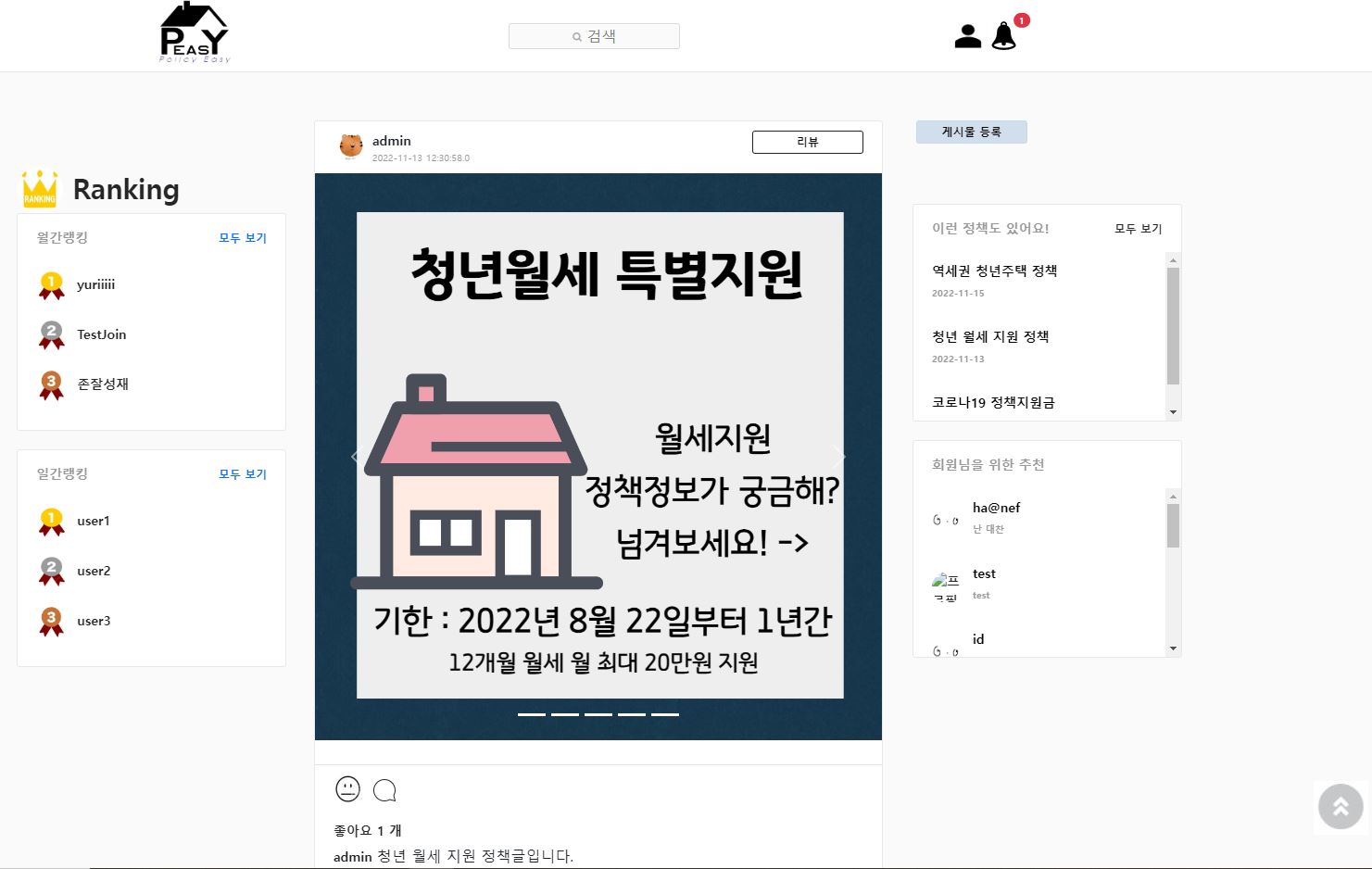Open 모두 보기 in 월간랭킹 panel
Screen dimensions: 1372x869
point(243,238)
